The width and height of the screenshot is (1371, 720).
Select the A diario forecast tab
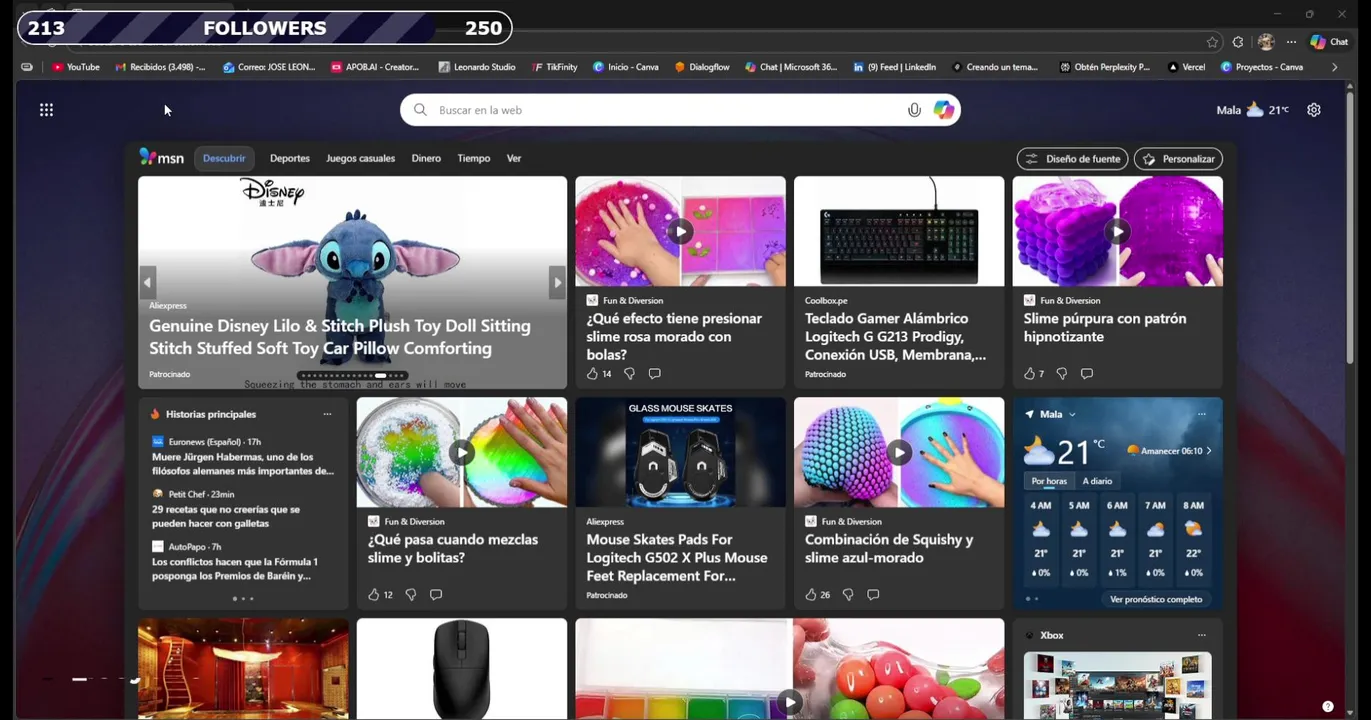point(1097,481)
